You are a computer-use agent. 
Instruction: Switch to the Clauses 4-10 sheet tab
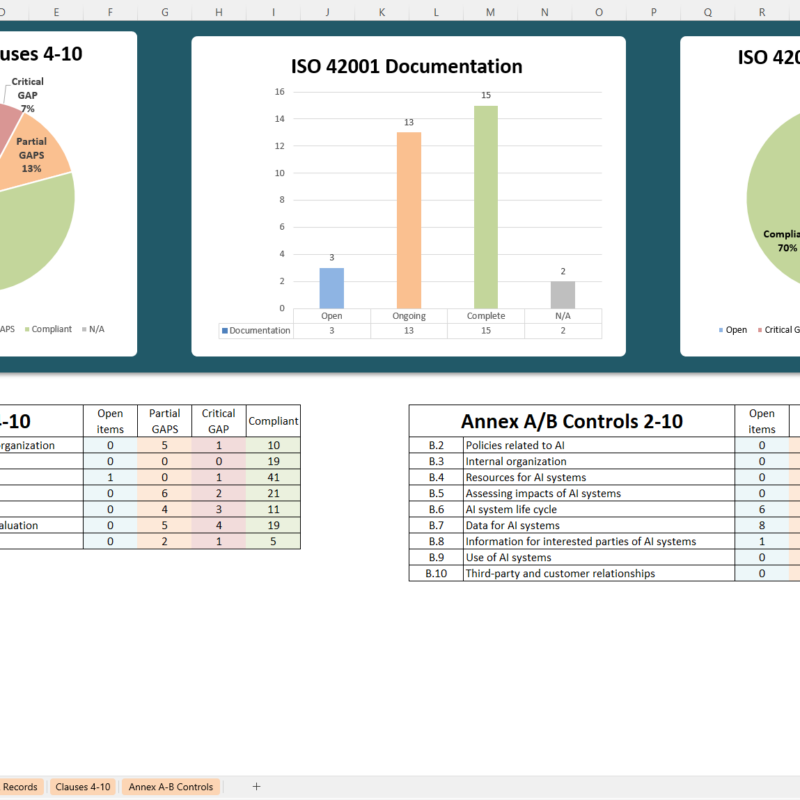tap(83, 787)
